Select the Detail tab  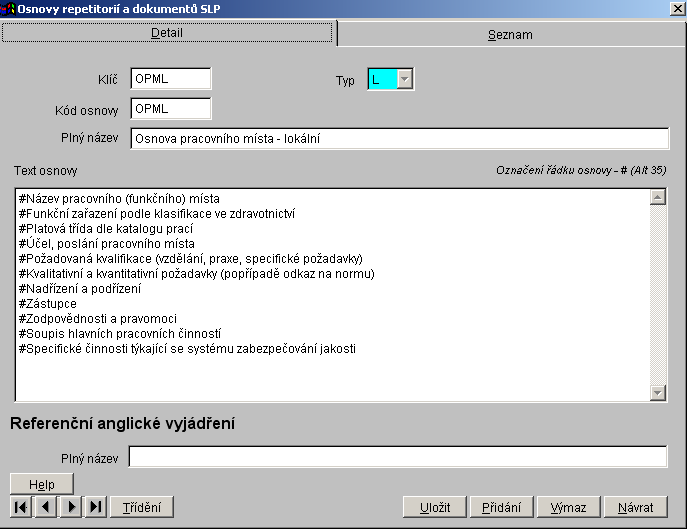coord(167,33)
